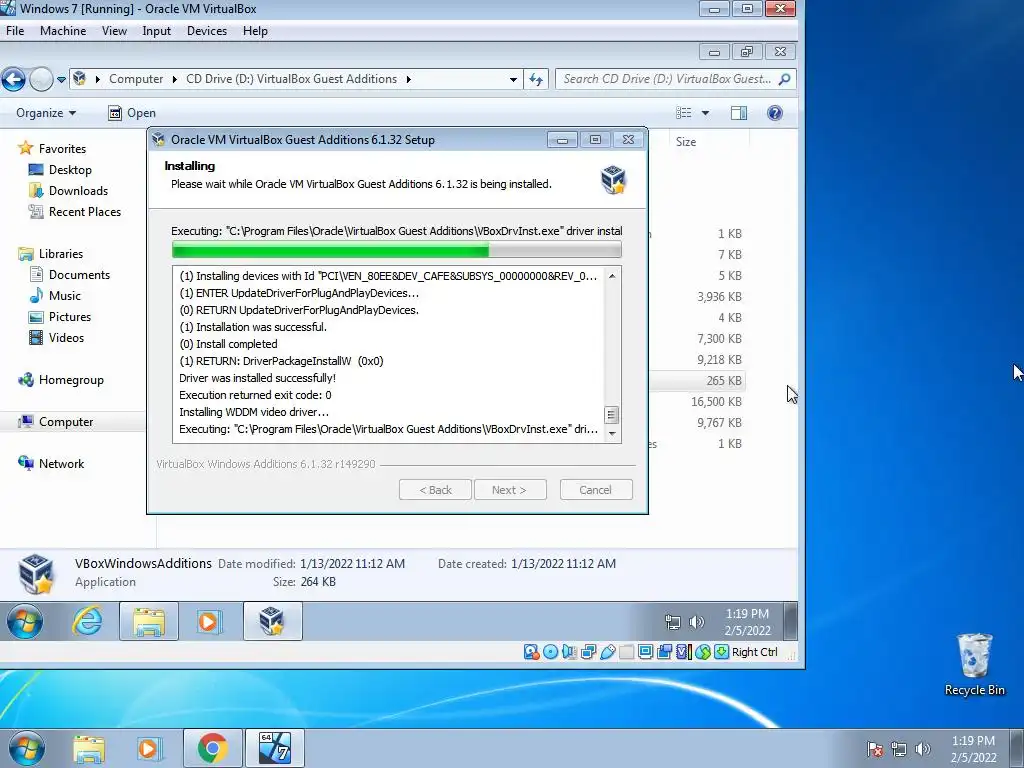
Task: Expand the arrow after CD Drive breadcrumb
Action: point(409,79)
